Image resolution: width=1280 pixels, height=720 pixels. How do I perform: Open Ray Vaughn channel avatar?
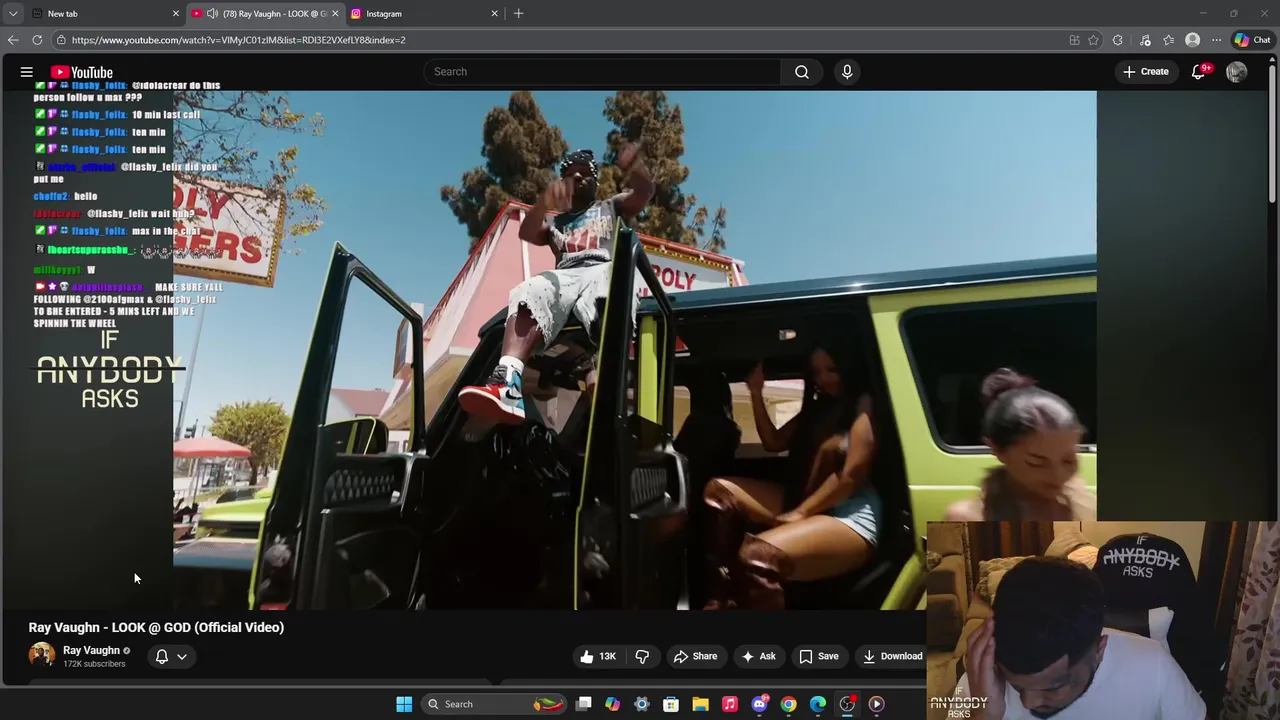(x=42, y=656)
